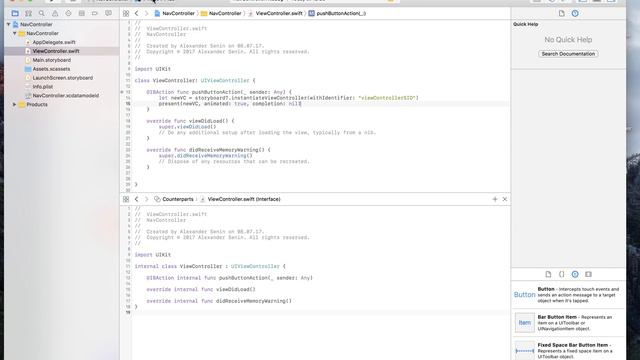This screenshot has width=640, height=360.
Task: Click 'No Quick Help' text
Action: [x=568, y=40]
